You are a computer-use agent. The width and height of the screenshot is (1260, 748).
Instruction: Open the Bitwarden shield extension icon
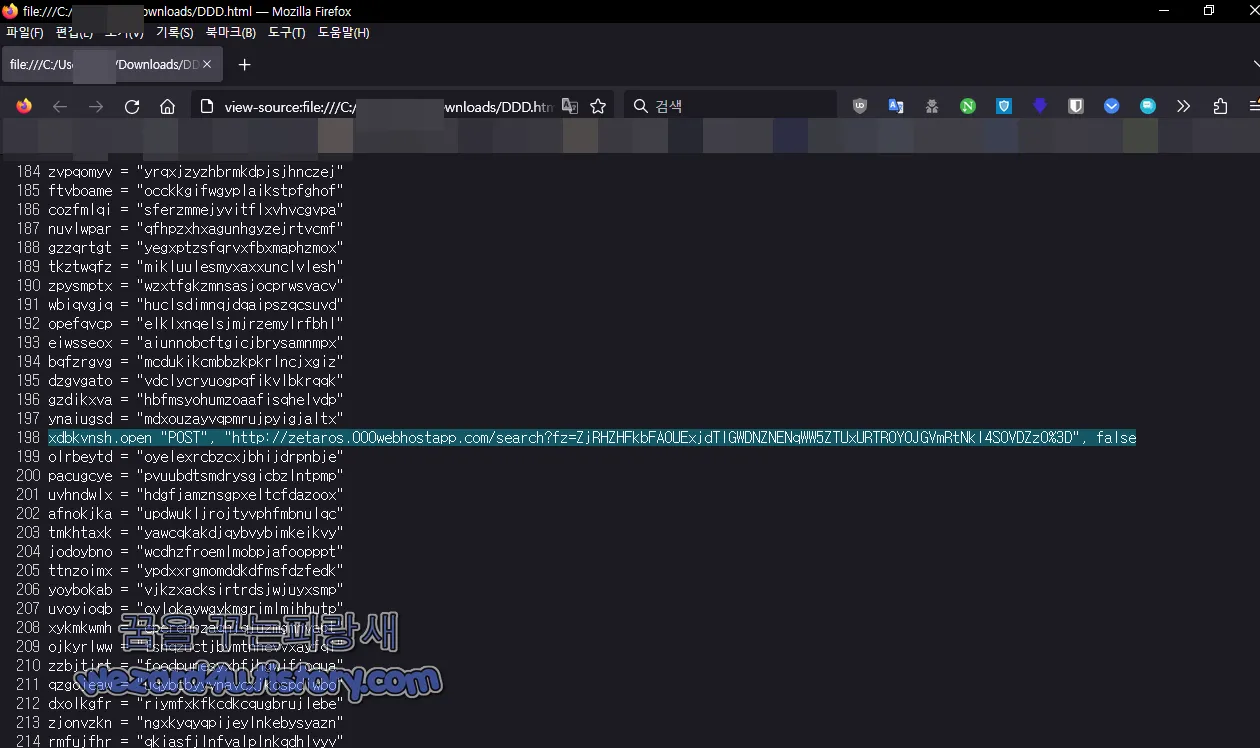click(1076, 106)
